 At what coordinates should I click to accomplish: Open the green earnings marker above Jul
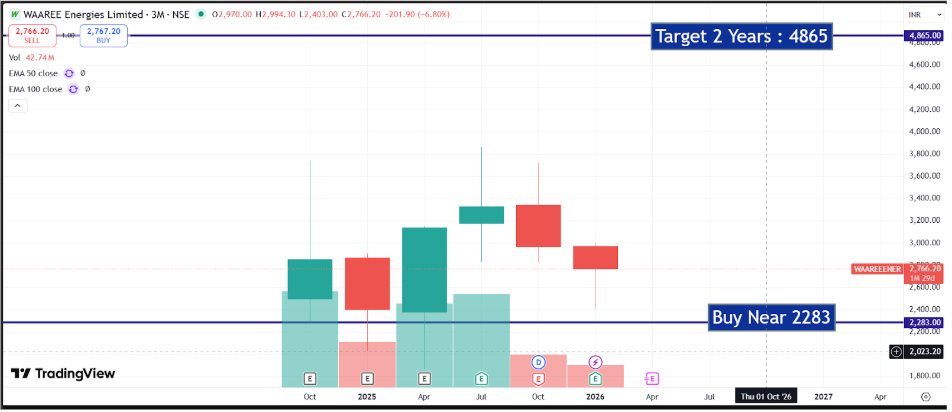click(481, 379)
